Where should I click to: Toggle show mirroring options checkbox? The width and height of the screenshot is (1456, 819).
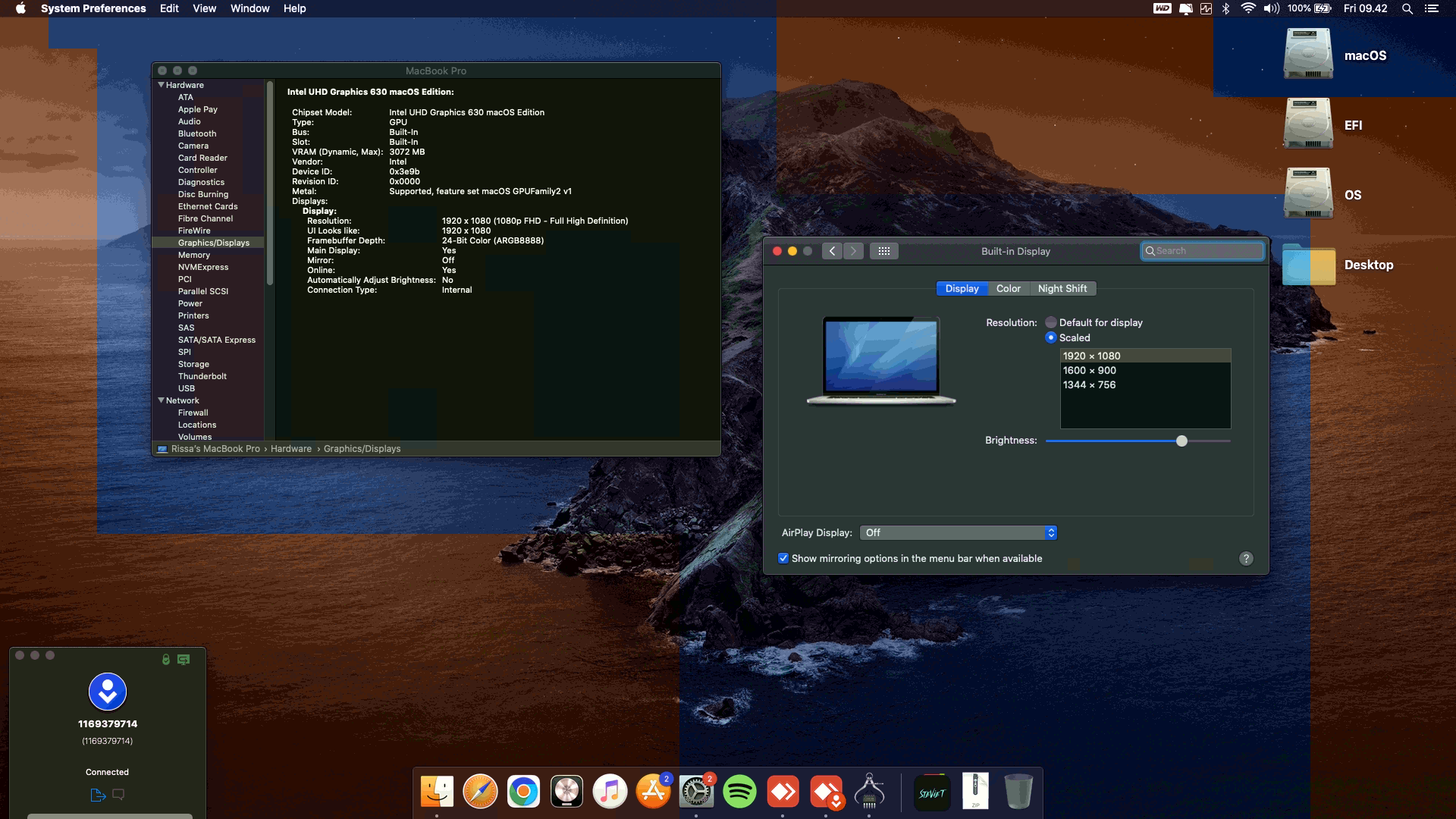click(x=783, y=558)
